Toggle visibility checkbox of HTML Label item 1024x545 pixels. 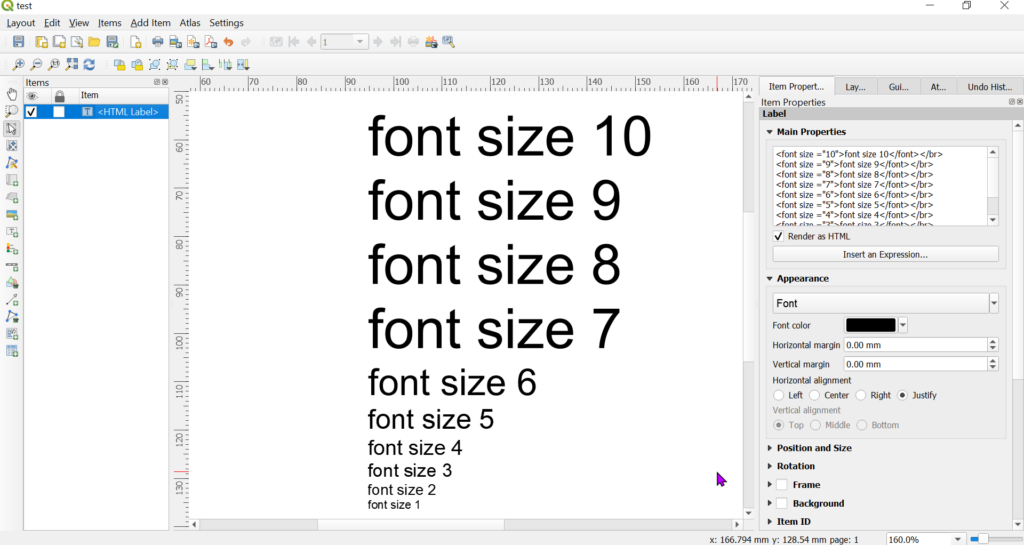[x=31, y=112]
